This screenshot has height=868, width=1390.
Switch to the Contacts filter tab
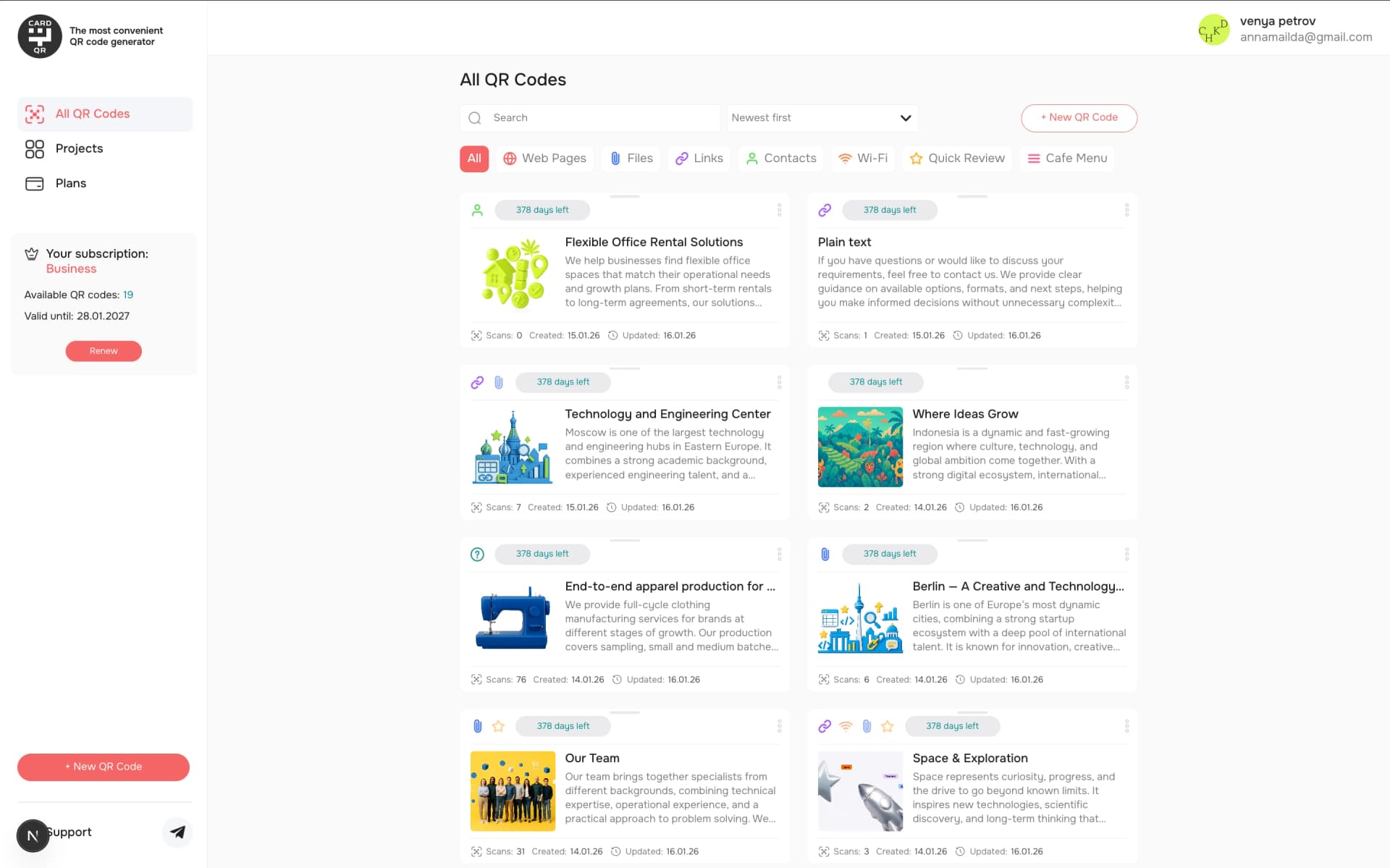[x=780, y=158]
